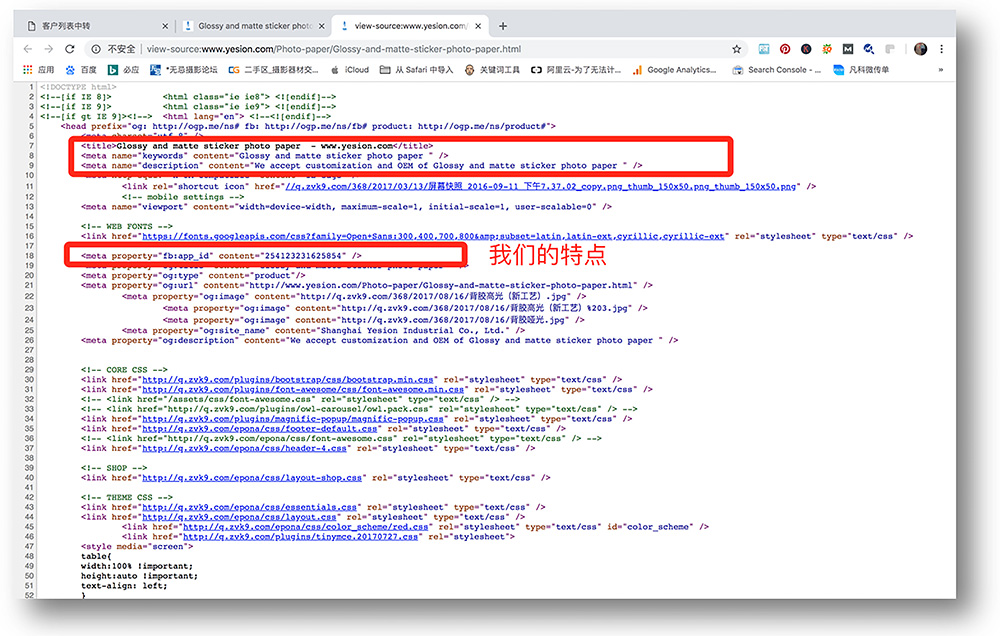Open the Chrome three-dot menu
This screenshot has width=1000, height=636.
[x=941, y=49]
